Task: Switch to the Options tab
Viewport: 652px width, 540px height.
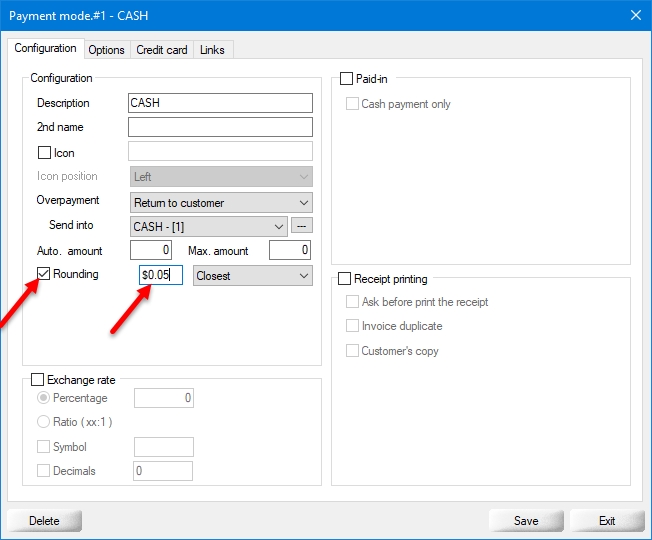Action: click(106, 50)
